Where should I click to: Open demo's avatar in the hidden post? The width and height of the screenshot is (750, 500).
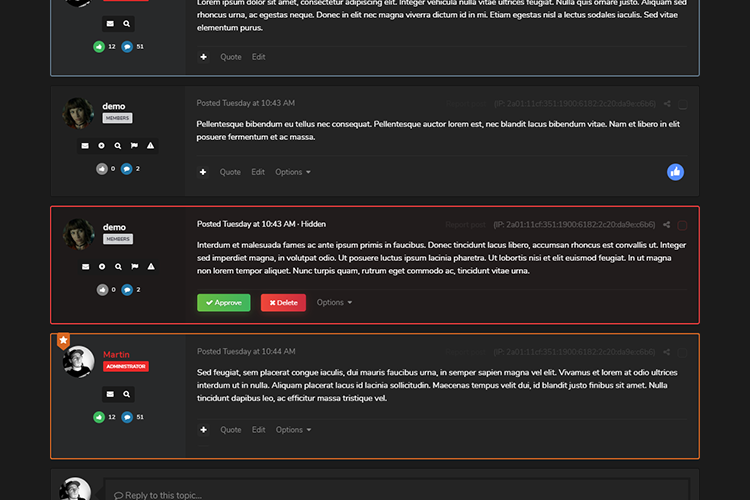click(78, 234)
